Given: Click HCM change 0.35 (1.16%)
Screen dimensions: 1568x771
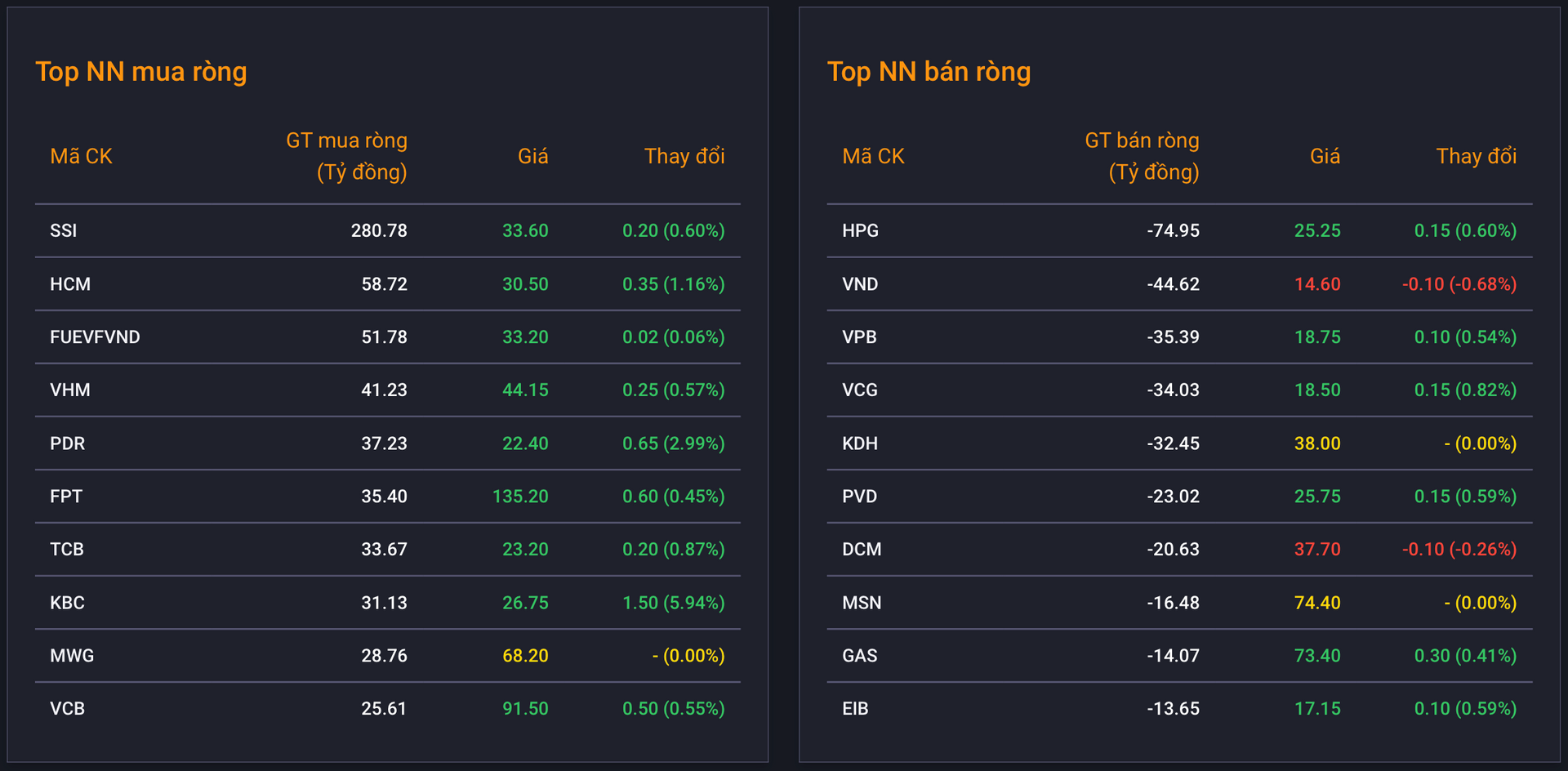Looking at the screenshot, I should point(674,284).
